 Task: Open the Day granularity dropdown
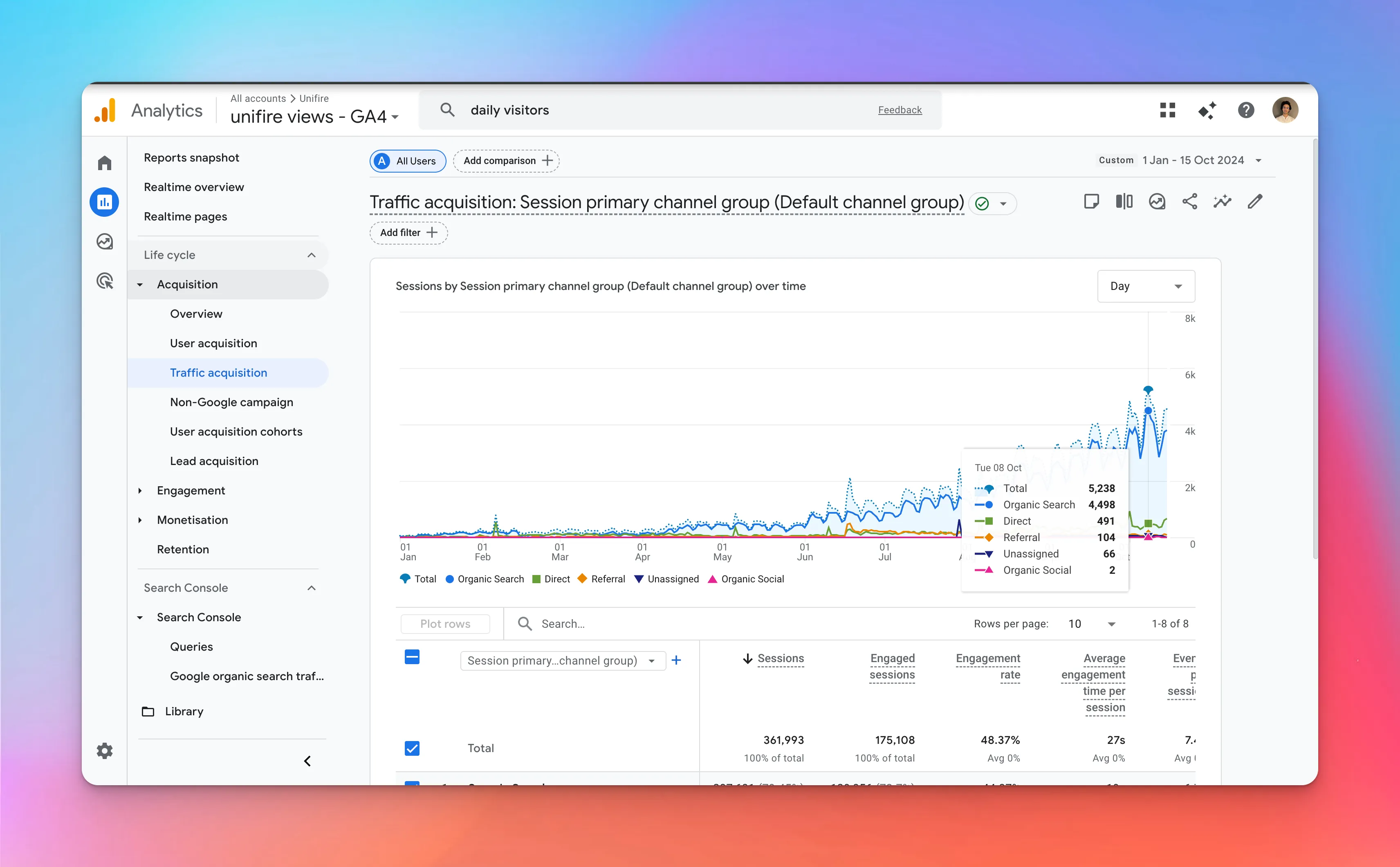pos(1145,285)
